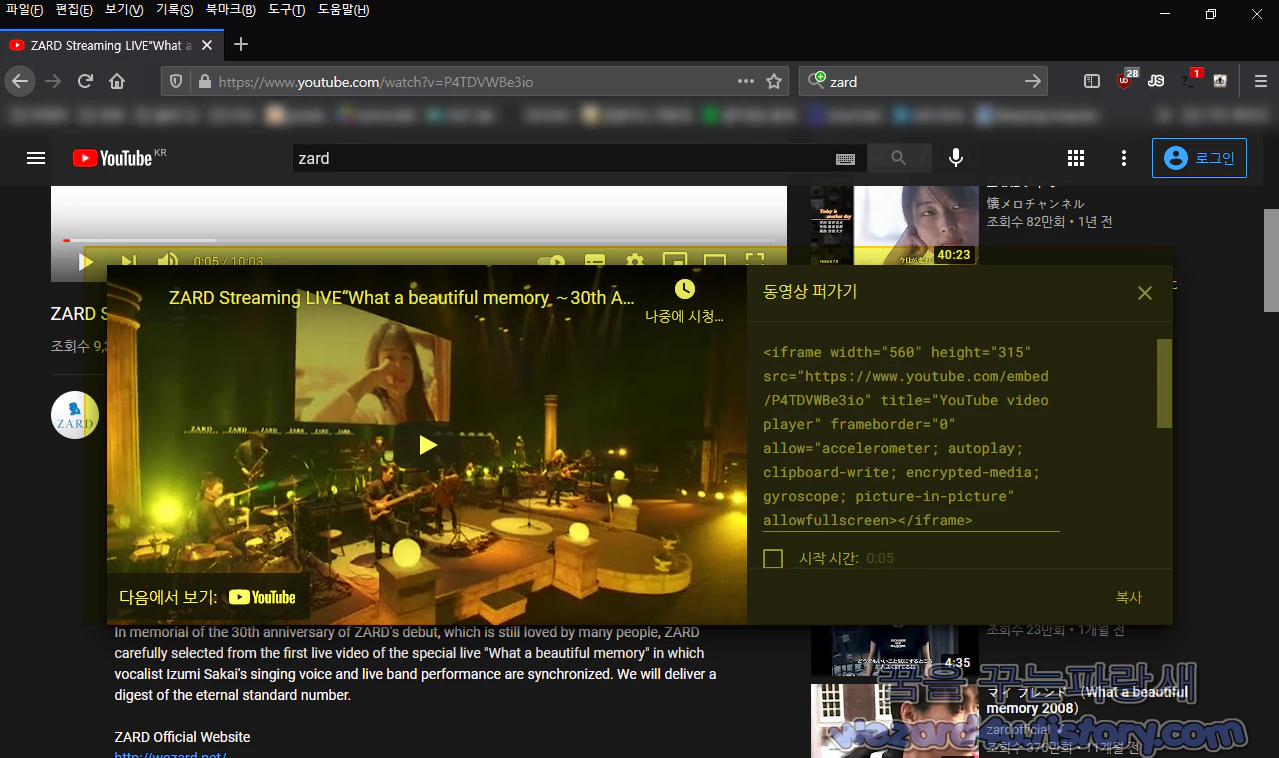Open the File (파일) menu
1279x758 pixels.
[x=24, y=10]
